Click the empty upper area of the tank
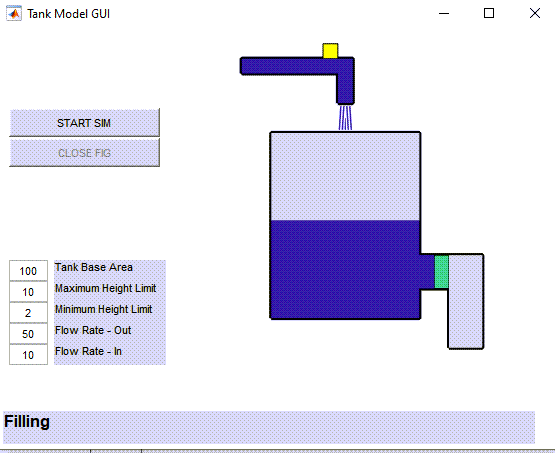Image resolution: width=555 pixels, height=453 pixels. pos(345,176)
